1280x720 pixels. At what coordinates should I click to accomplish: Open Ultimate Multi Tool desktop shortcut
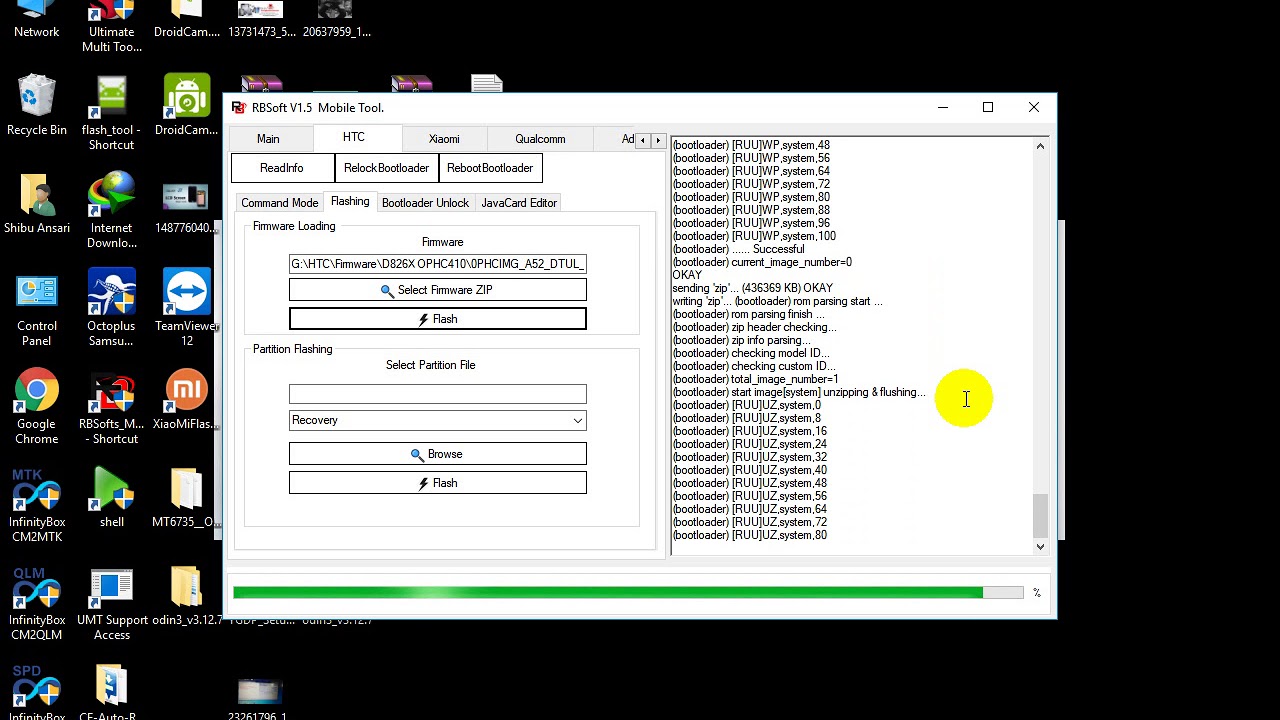point(111,26)
